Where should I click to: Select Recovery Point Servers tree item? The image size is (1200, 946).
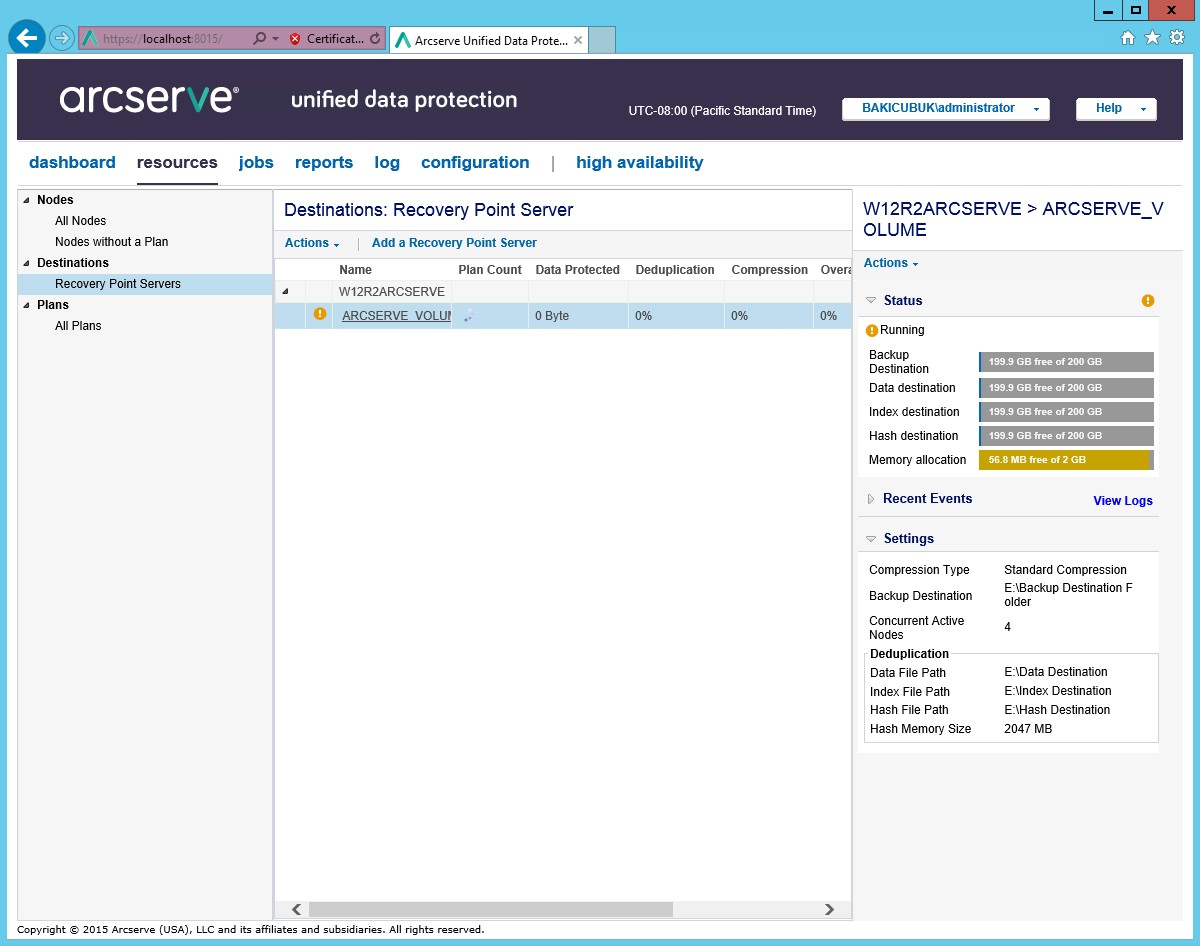tap(118, 284)
